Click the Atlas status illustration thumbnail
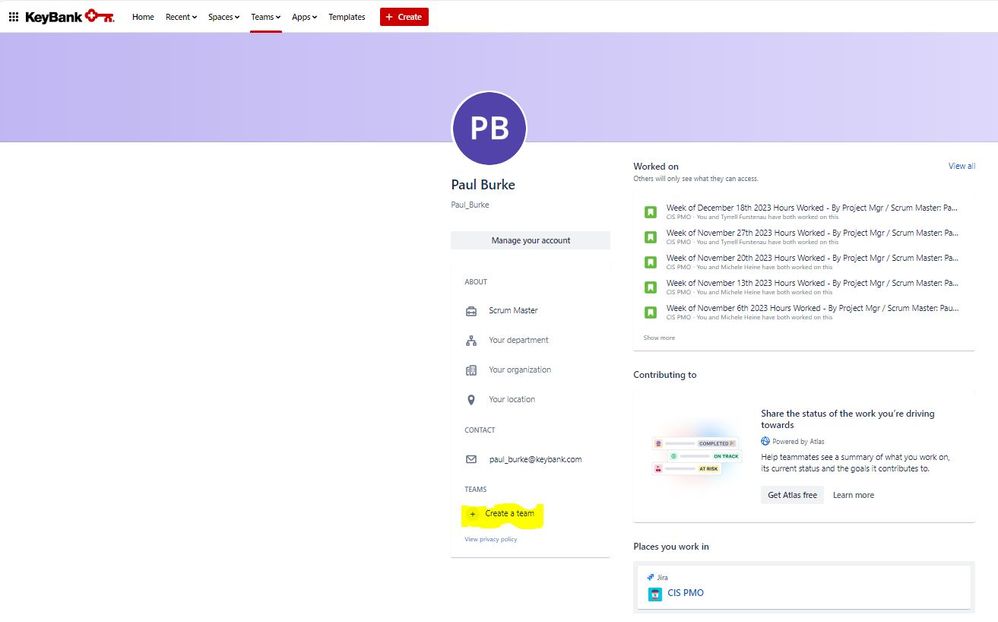 [x=697, y=456]
